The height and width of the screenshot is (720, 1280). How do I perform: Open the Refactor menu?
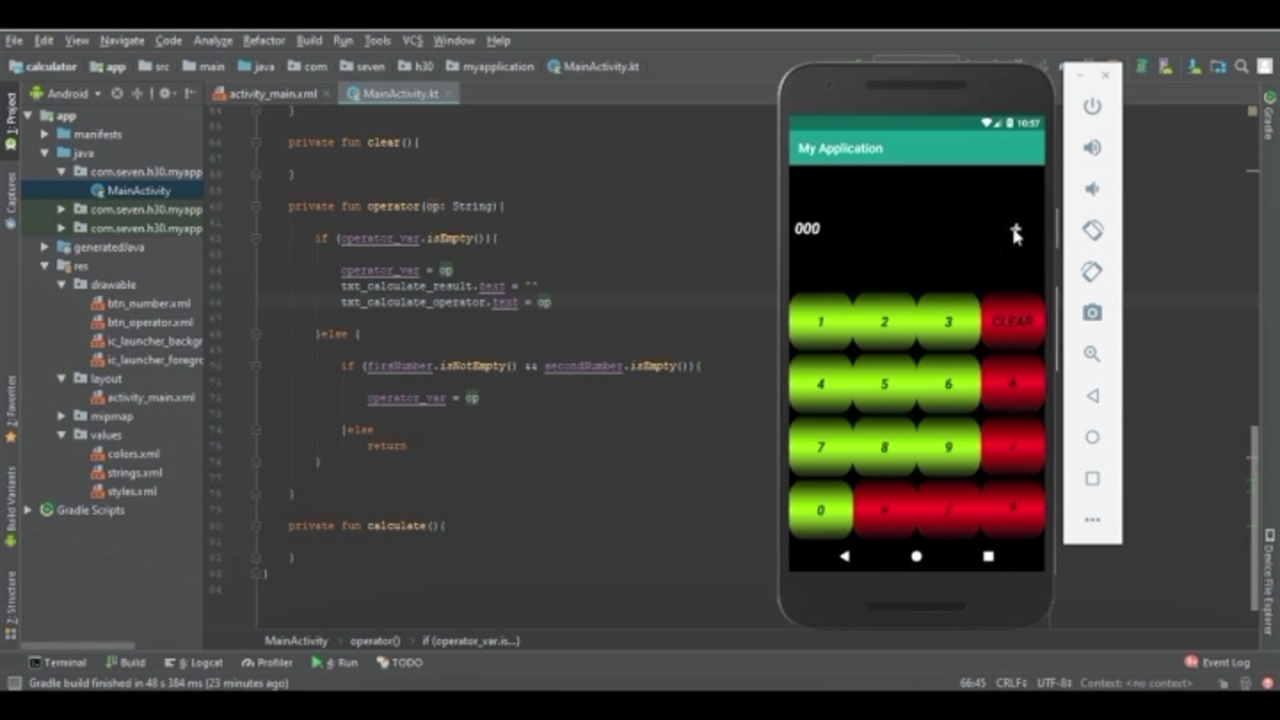[264, 41]
